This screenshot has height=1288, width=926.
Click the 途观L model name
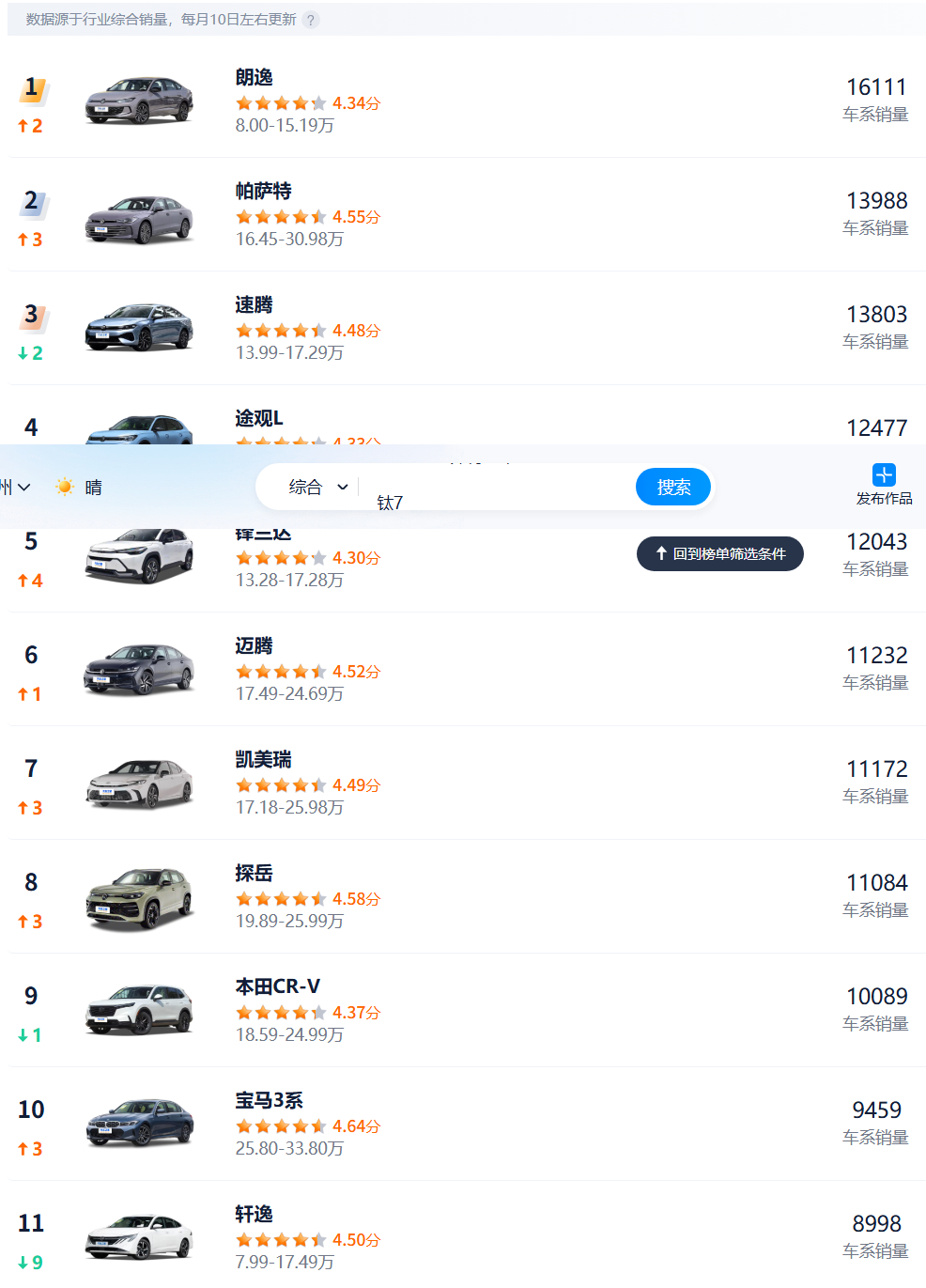(x=259, y=419)
